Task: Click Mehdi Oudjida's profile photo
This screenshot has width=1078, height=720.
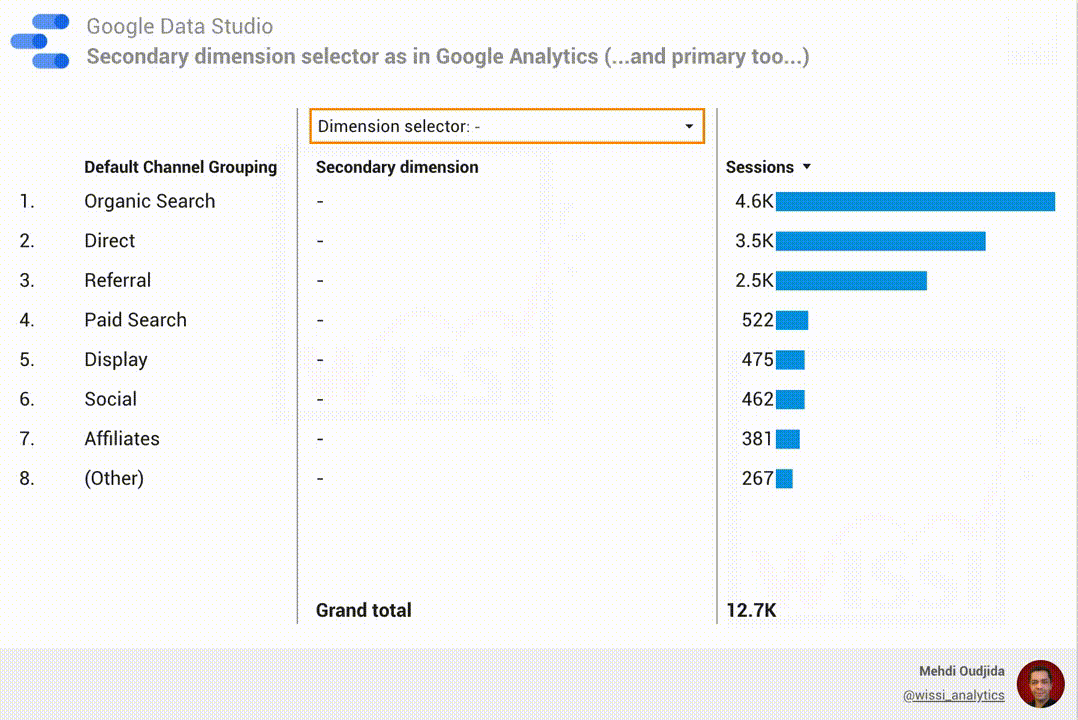Action: 1040,684
